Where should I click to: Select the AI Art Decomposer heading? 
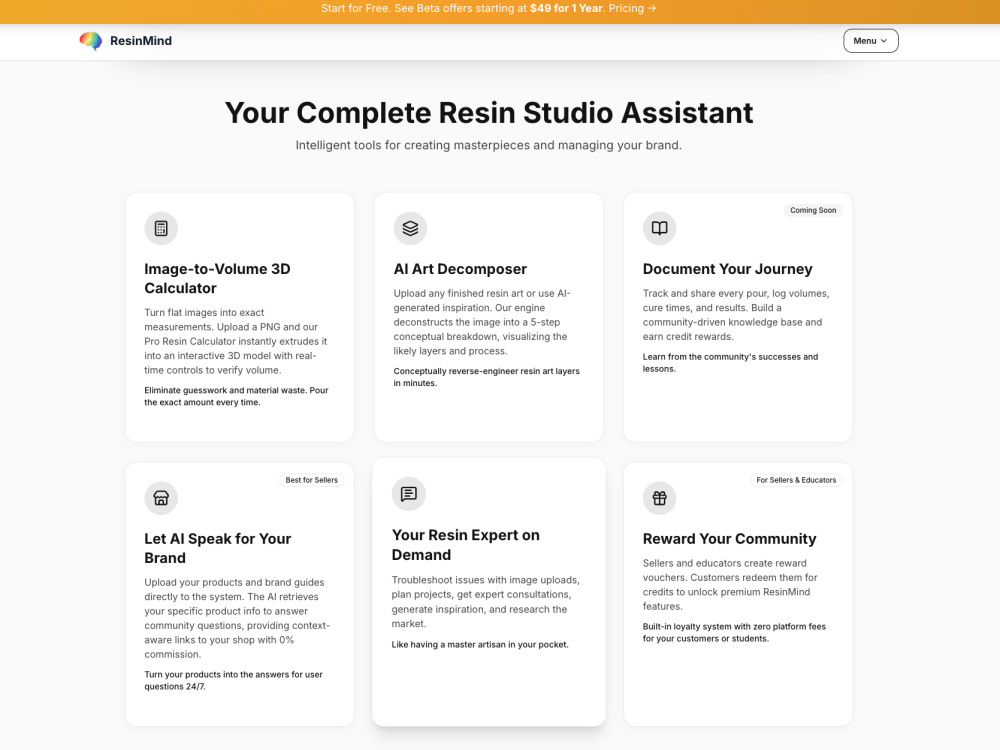[460, 269]
